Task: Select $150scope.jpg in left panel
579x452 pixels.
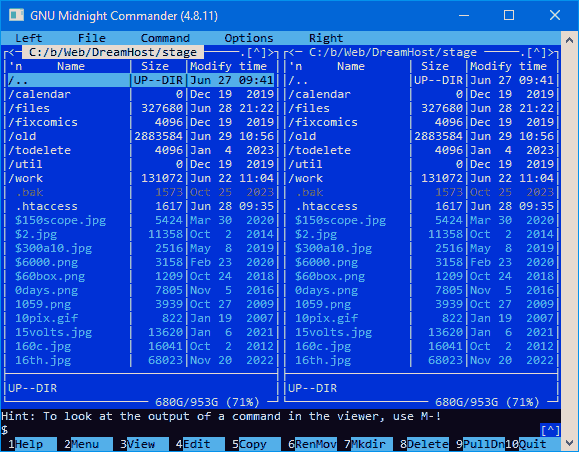Action: tap(141, 220)
